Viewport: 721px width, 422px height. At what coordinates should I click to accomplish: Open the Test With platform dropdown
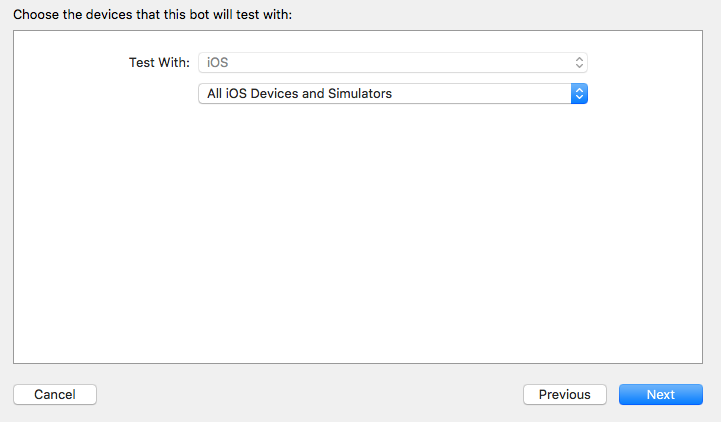pyautogui.click(x=392, y=62)
